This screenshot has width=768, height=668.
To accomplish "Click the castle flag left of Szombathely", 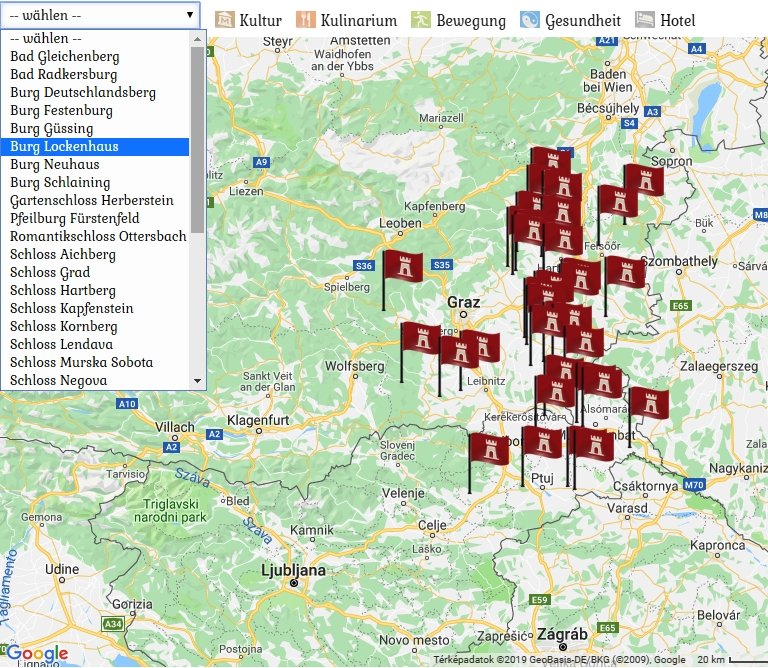I will (x=625, y=272).
